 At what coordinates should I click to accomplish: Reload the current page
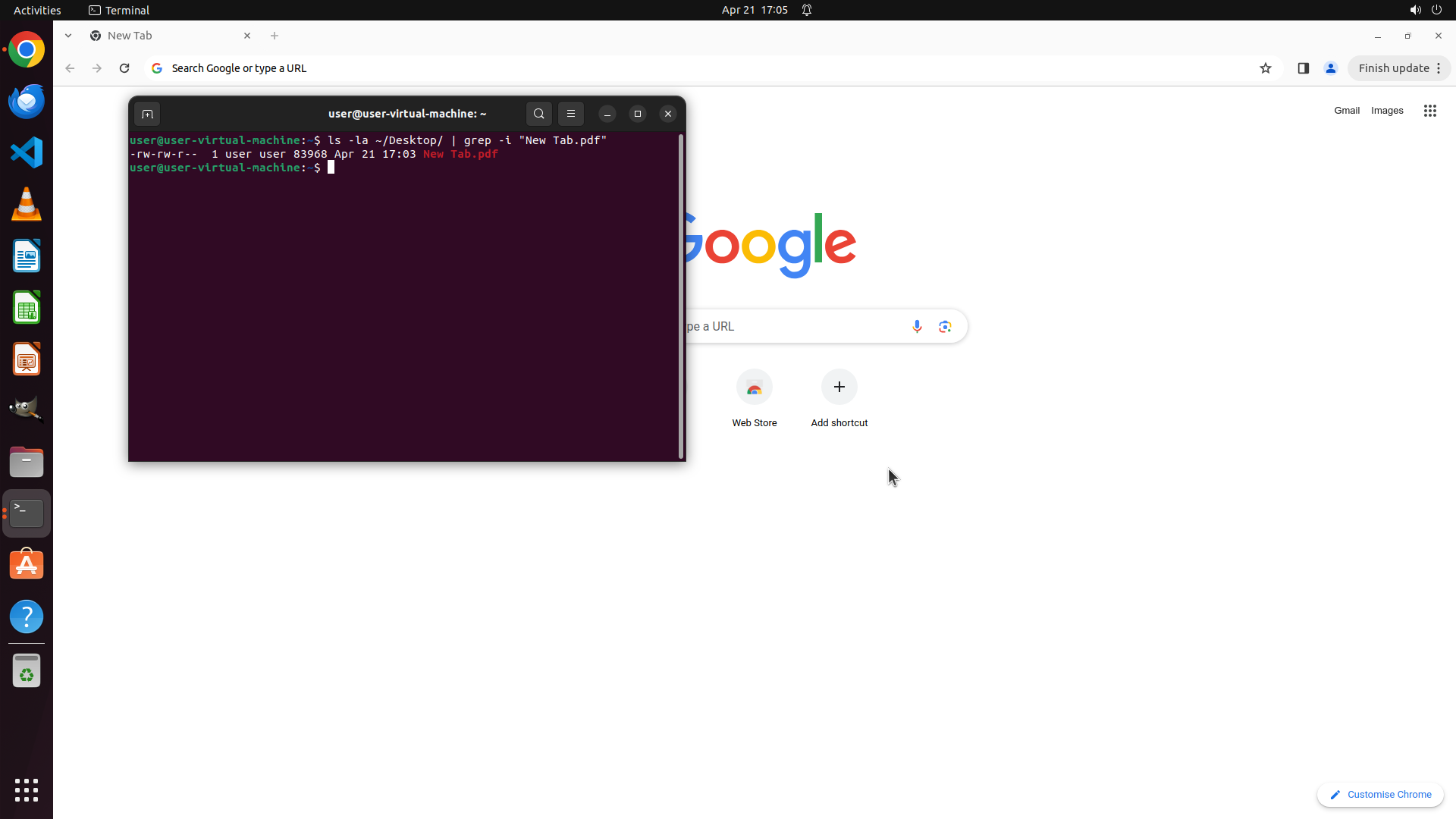coord(124,68)
